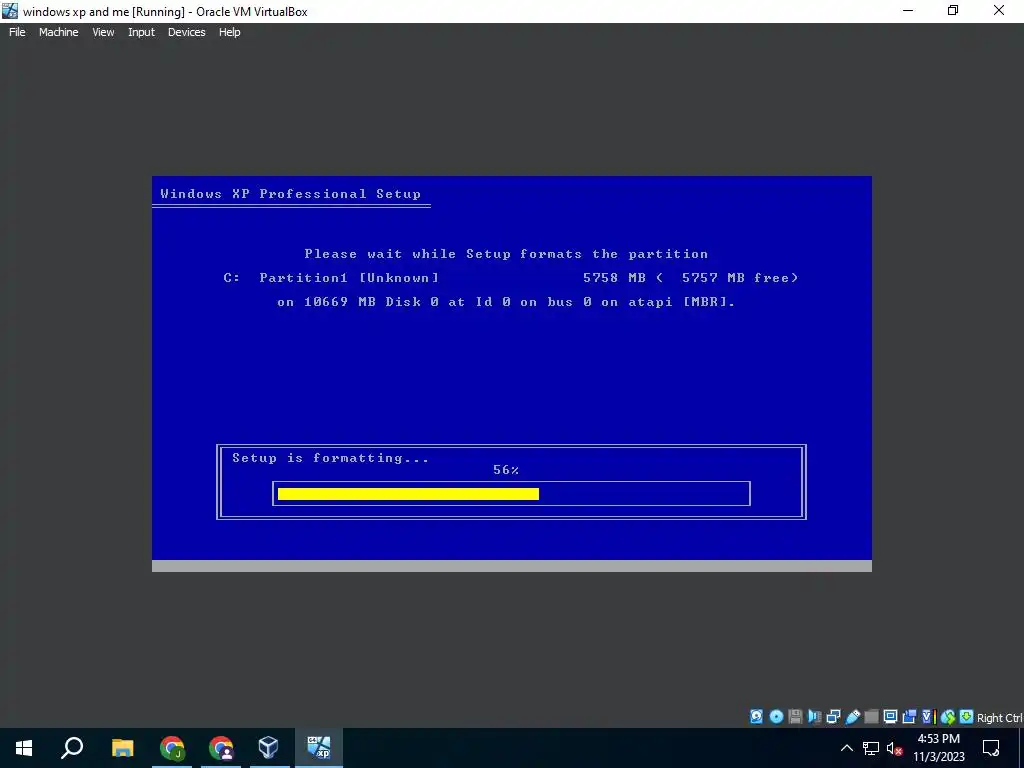This screenshot has width=1024, height=768.
Task: Click the network icon in system tray
Action: coord(871,748)
